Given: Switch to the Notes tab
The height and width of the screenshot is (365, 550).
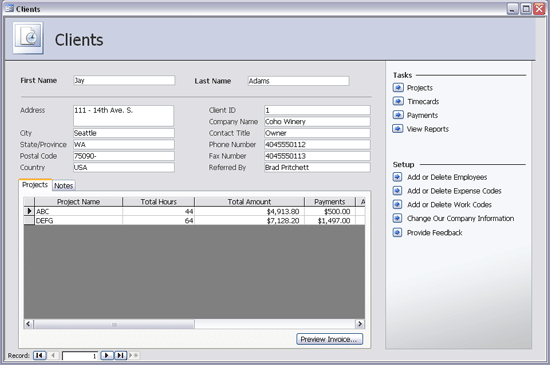Looking at the screenshot, I should point(63,185).
